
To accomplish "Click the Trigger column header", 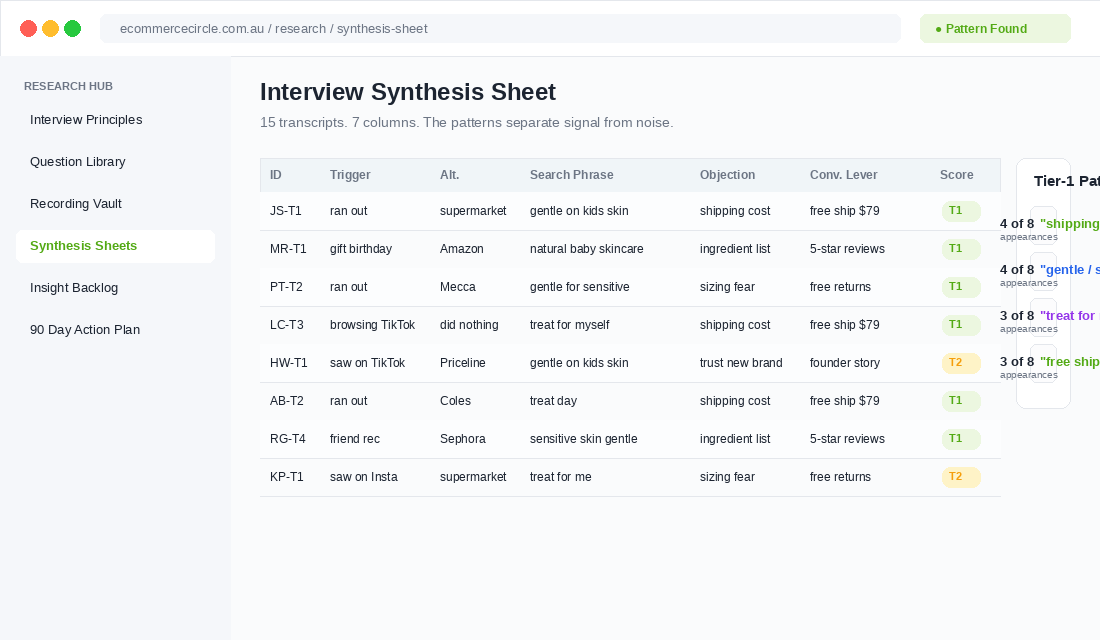I will tap(350, 175).
